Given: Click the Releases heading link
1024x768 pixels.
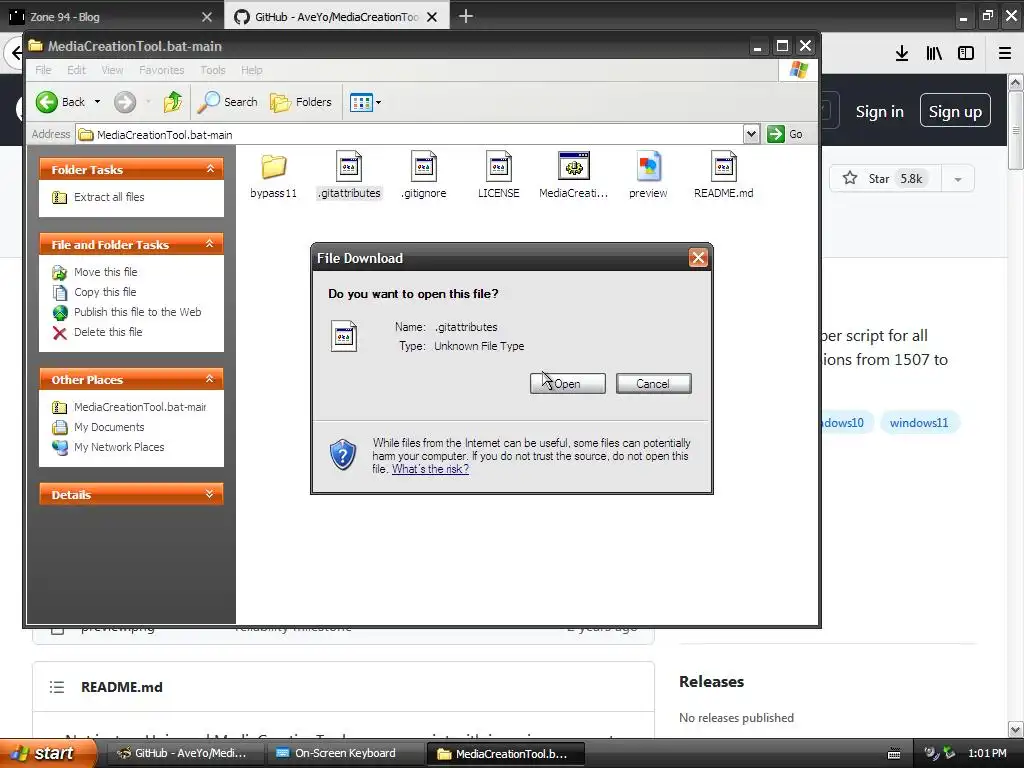Looking at the screenshot, I should [711, 681].
